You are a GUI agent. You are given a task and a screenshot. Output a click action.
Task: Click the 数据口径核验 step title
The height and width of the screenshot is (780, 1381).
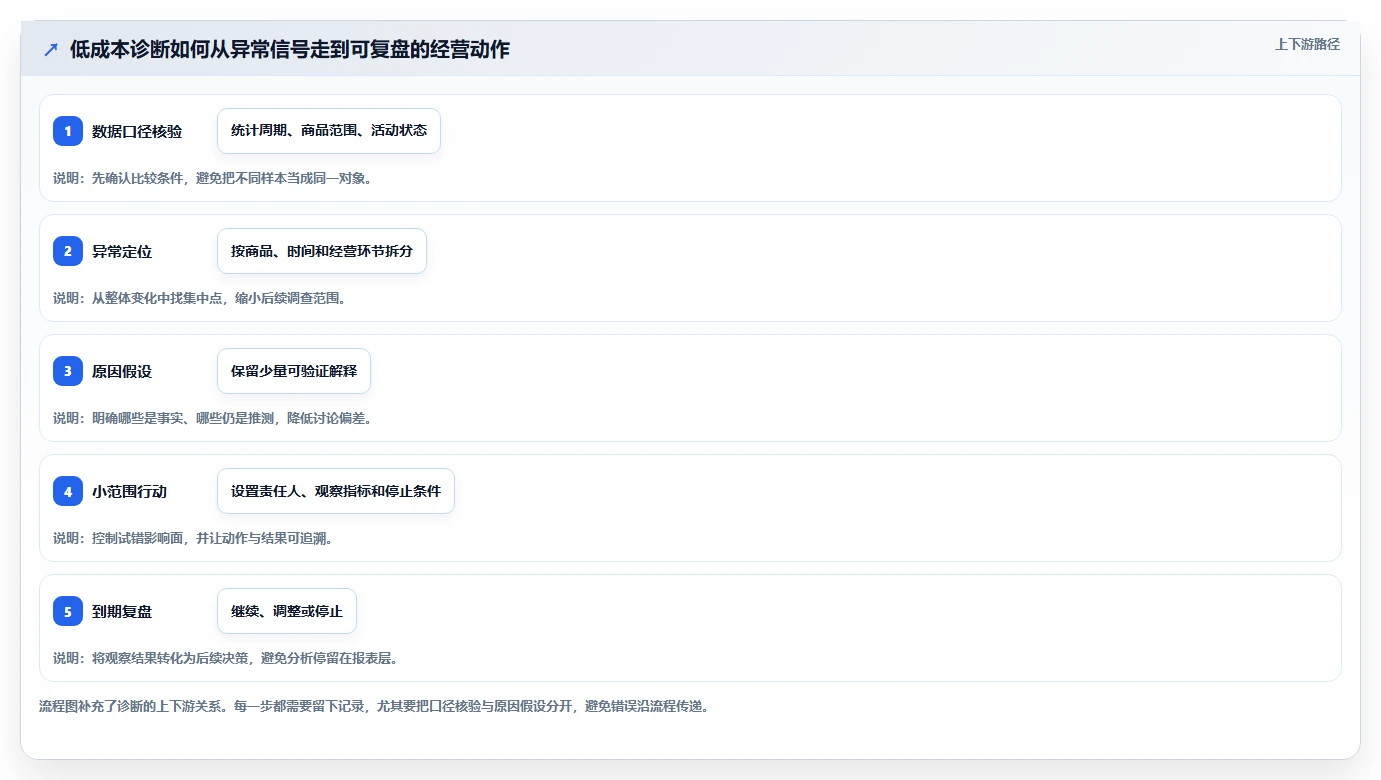click(137, 132)
